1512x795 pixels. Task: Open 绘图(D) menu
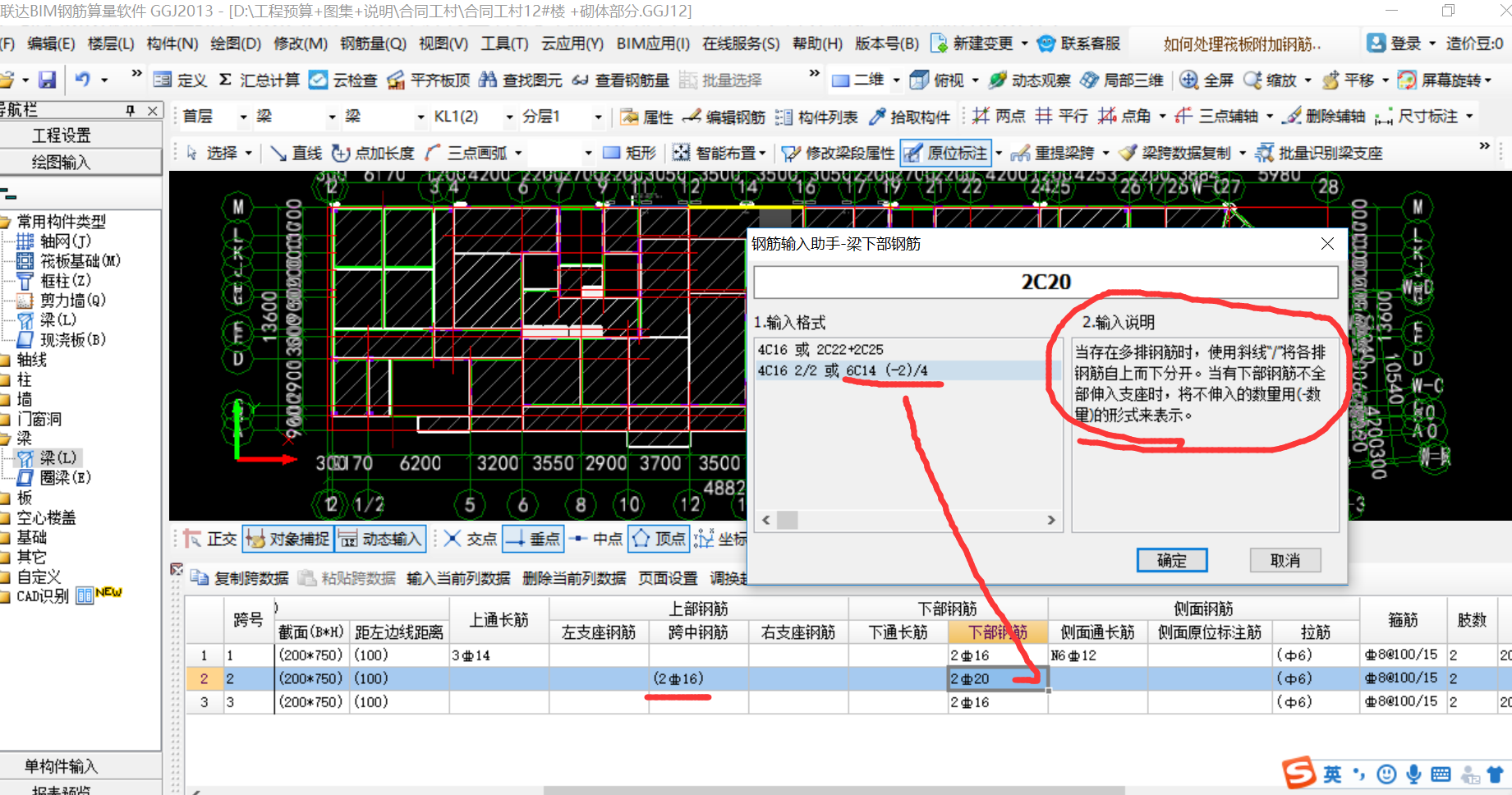click(236, 44)
